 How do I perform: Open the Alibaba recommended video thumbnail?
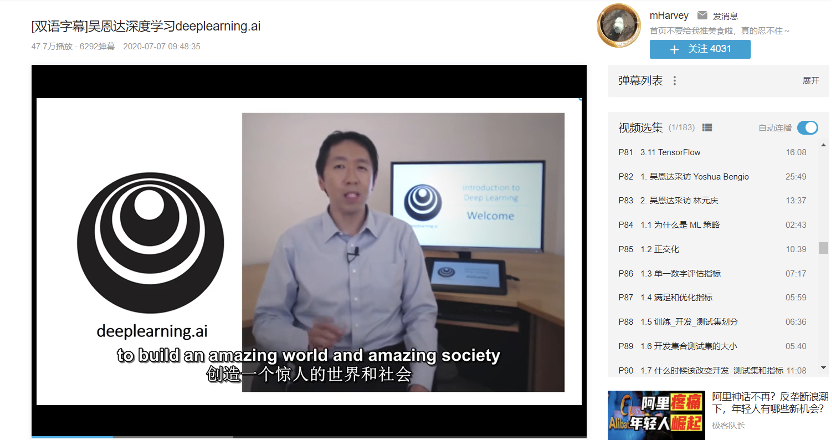click(x=656, y=416)
